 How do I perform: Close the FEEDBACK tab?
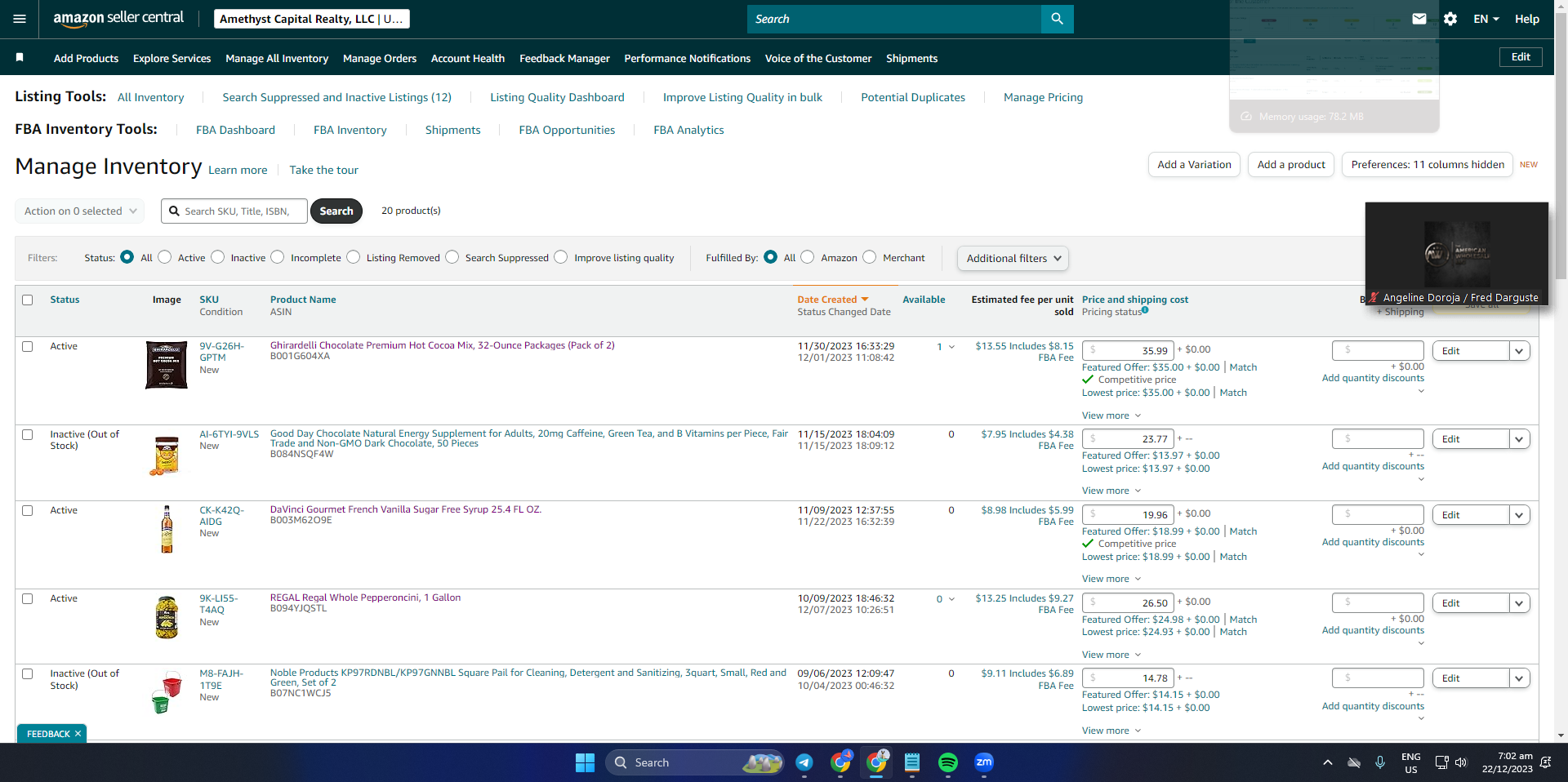click(78, 734)
